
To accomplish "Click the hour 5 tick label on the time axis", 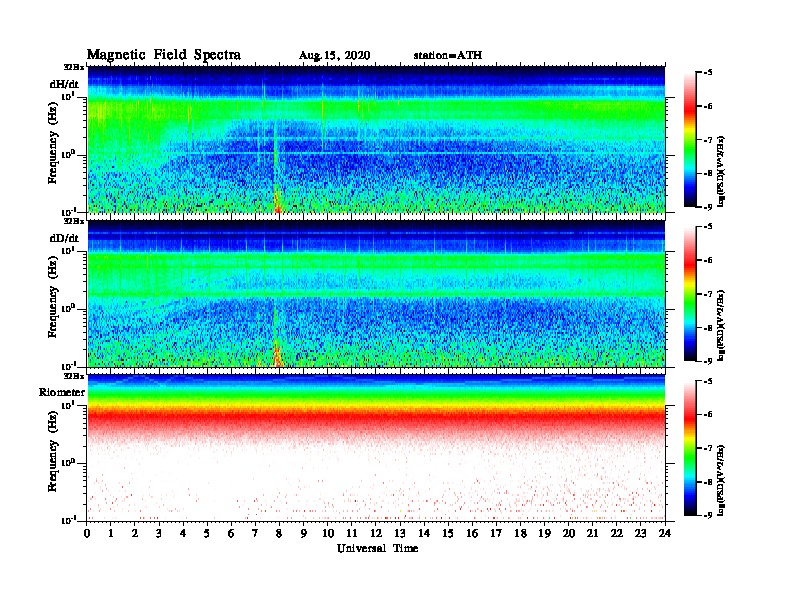I will click(208, 533).
